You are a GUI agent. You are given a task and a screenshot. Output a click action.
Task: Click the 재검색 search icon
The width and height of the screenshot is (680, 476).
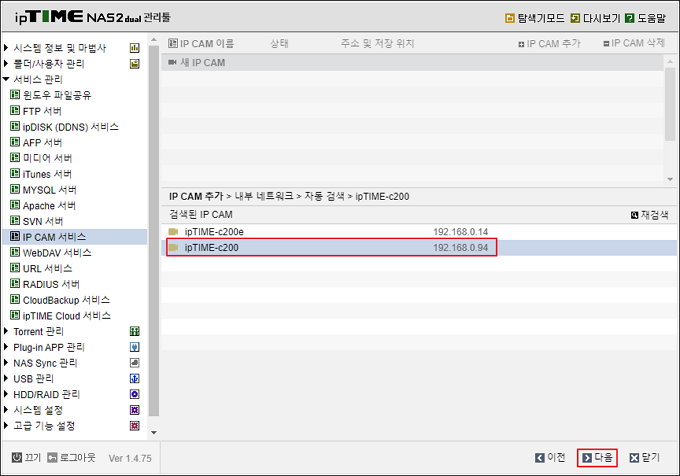634,215
